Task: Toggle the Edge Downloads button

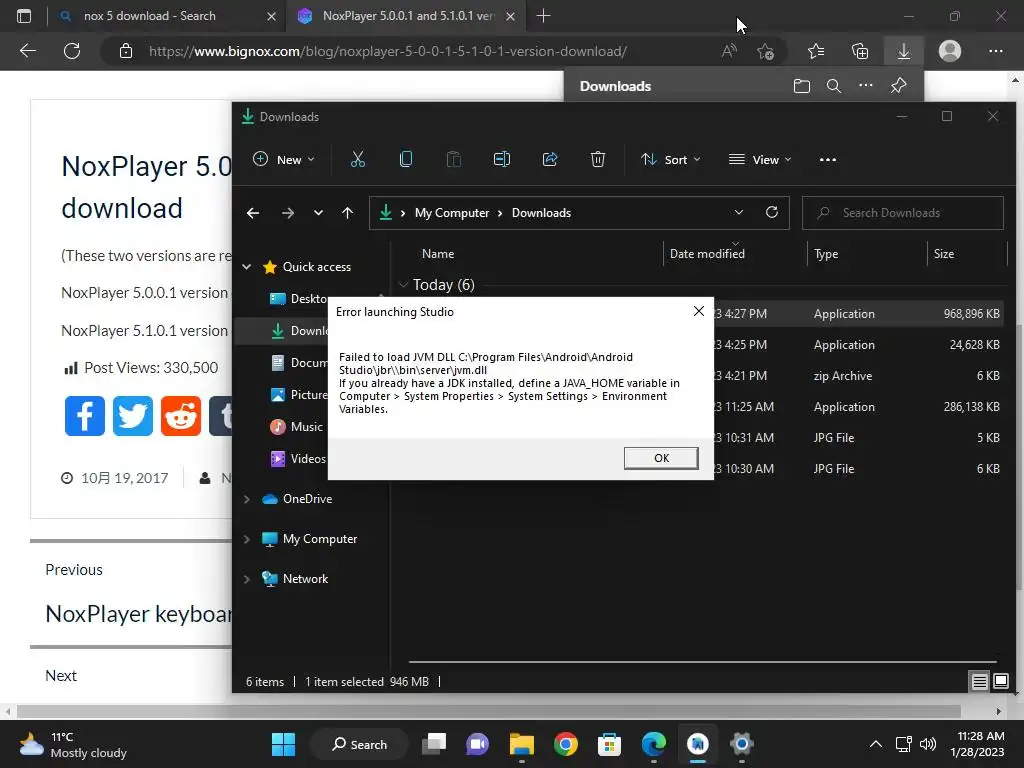Action: tap(904, 51)
